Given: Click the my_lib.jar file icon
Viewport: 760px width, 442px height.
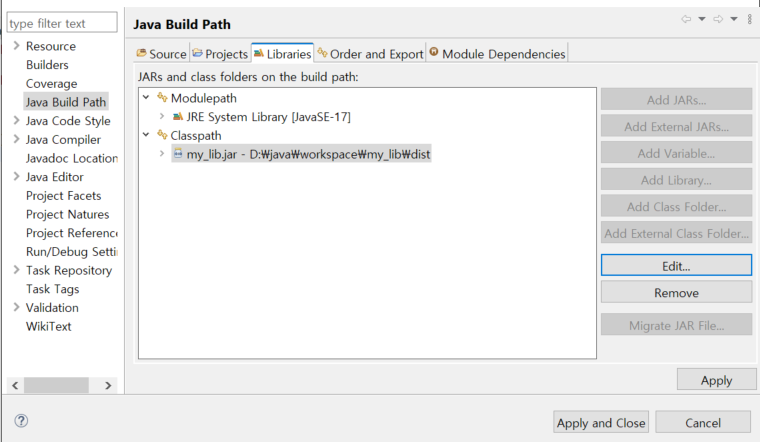Looking at the screenshot, I should [x=178, y=154].
